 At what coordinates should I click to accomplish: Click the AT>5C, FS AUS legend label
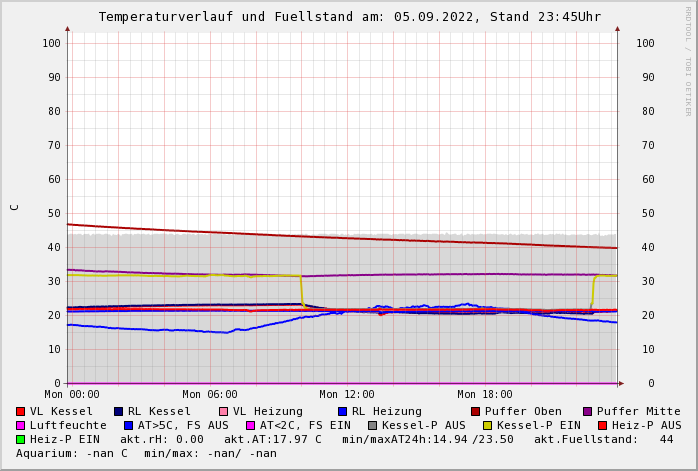[x=183, y=425]
